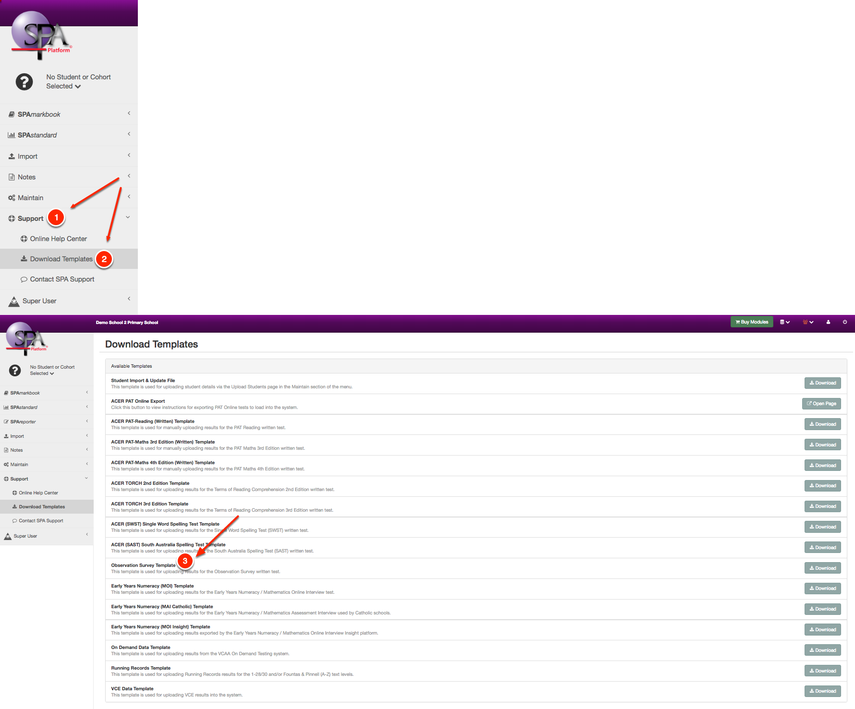This screenshot has width=855, height=709.
Task: Click Open Page for ACER PAT Online Export
Action: coord(821,403)
